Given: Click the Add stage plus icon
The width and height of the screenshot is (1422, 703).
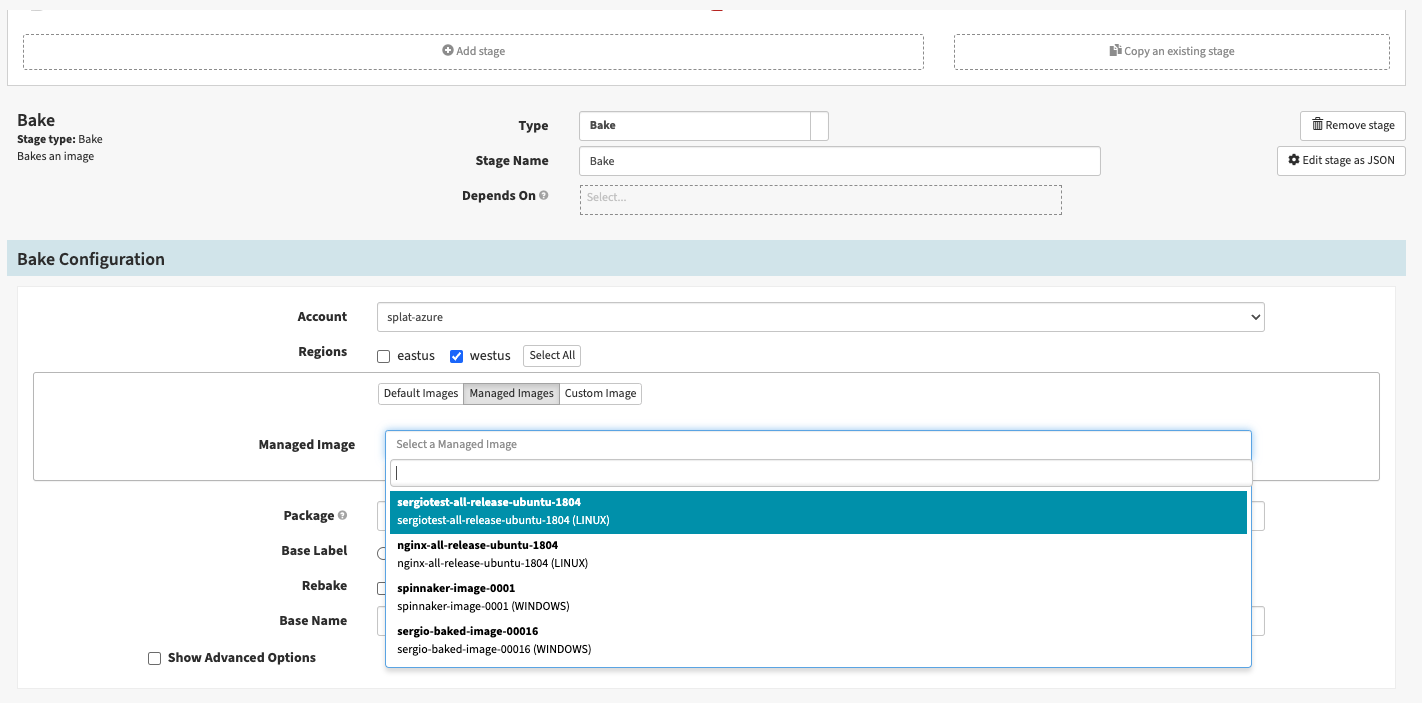Looking at the screenshot, I should click(448, 51).
